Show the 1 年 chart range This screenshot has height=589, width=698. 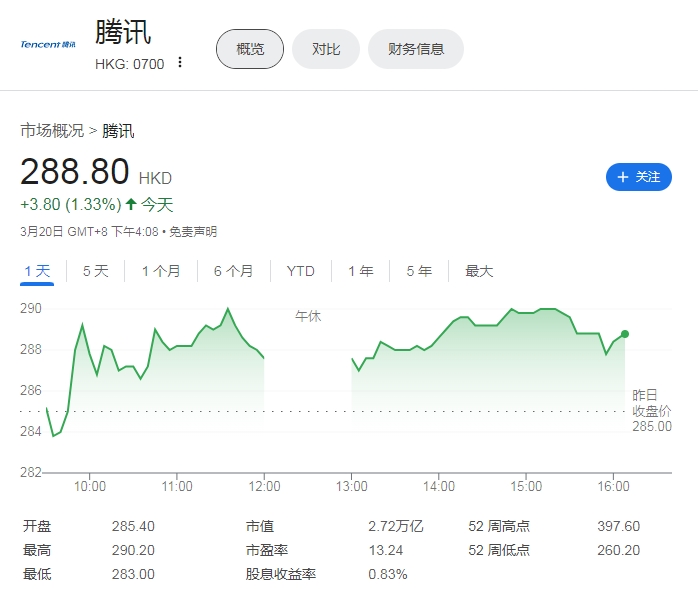[360, 271]
